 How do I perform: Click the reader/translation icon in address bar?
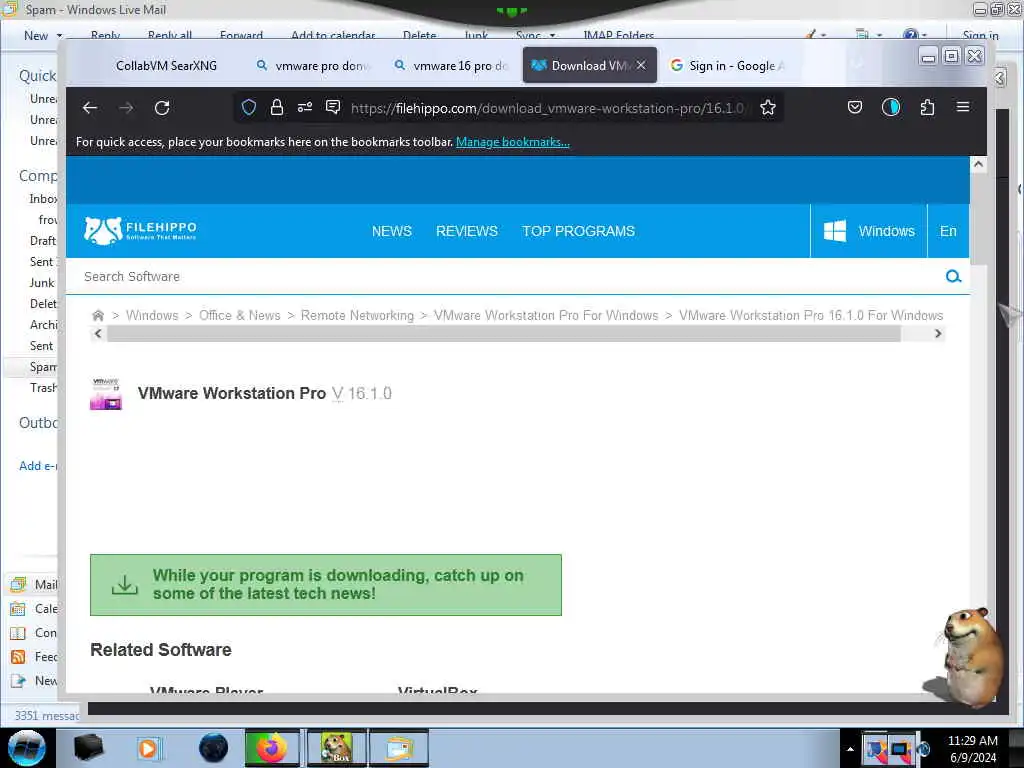333,108
